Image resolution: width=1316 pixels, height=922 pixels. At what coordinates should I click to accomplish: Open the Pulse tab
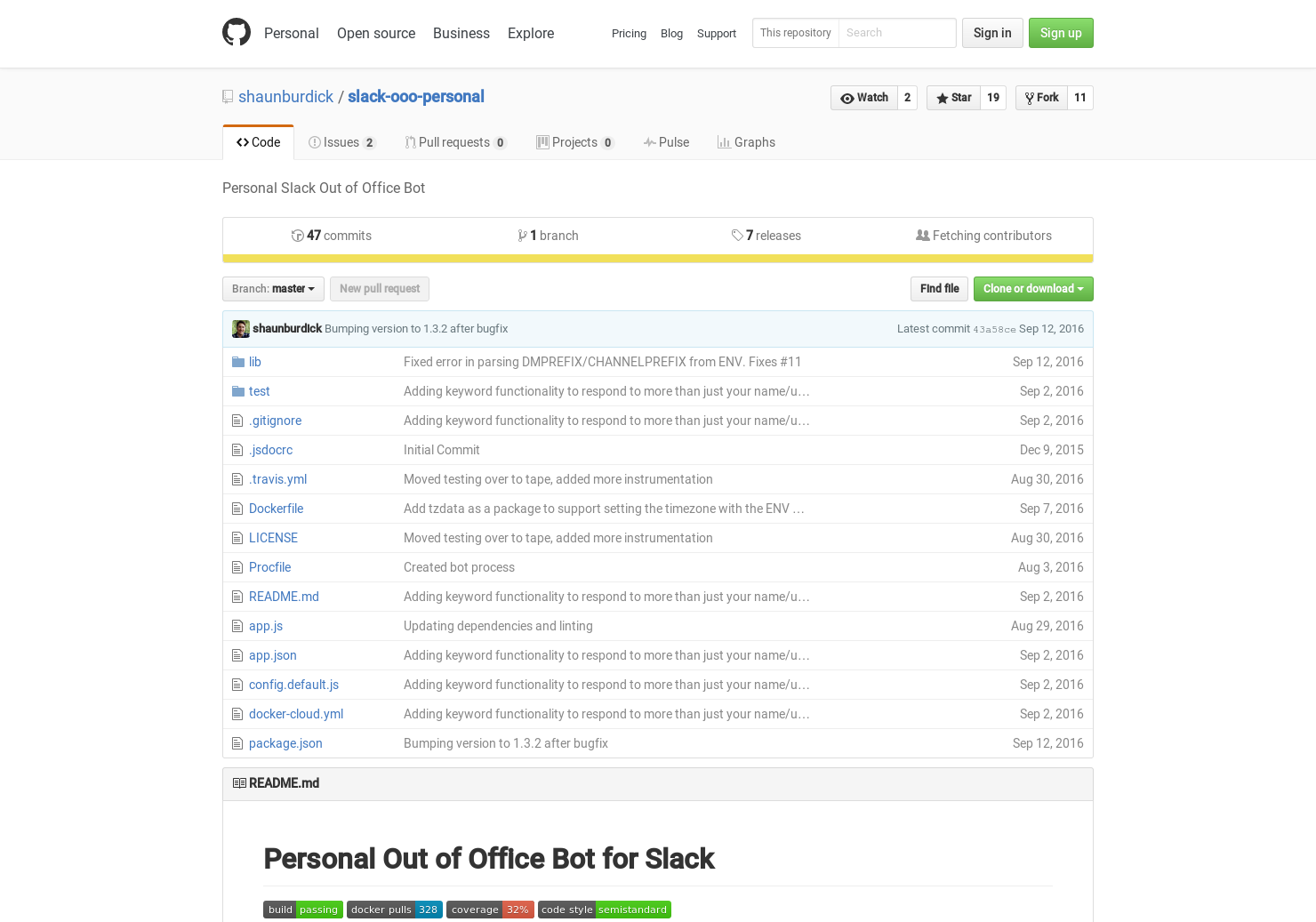pos(666,141)
